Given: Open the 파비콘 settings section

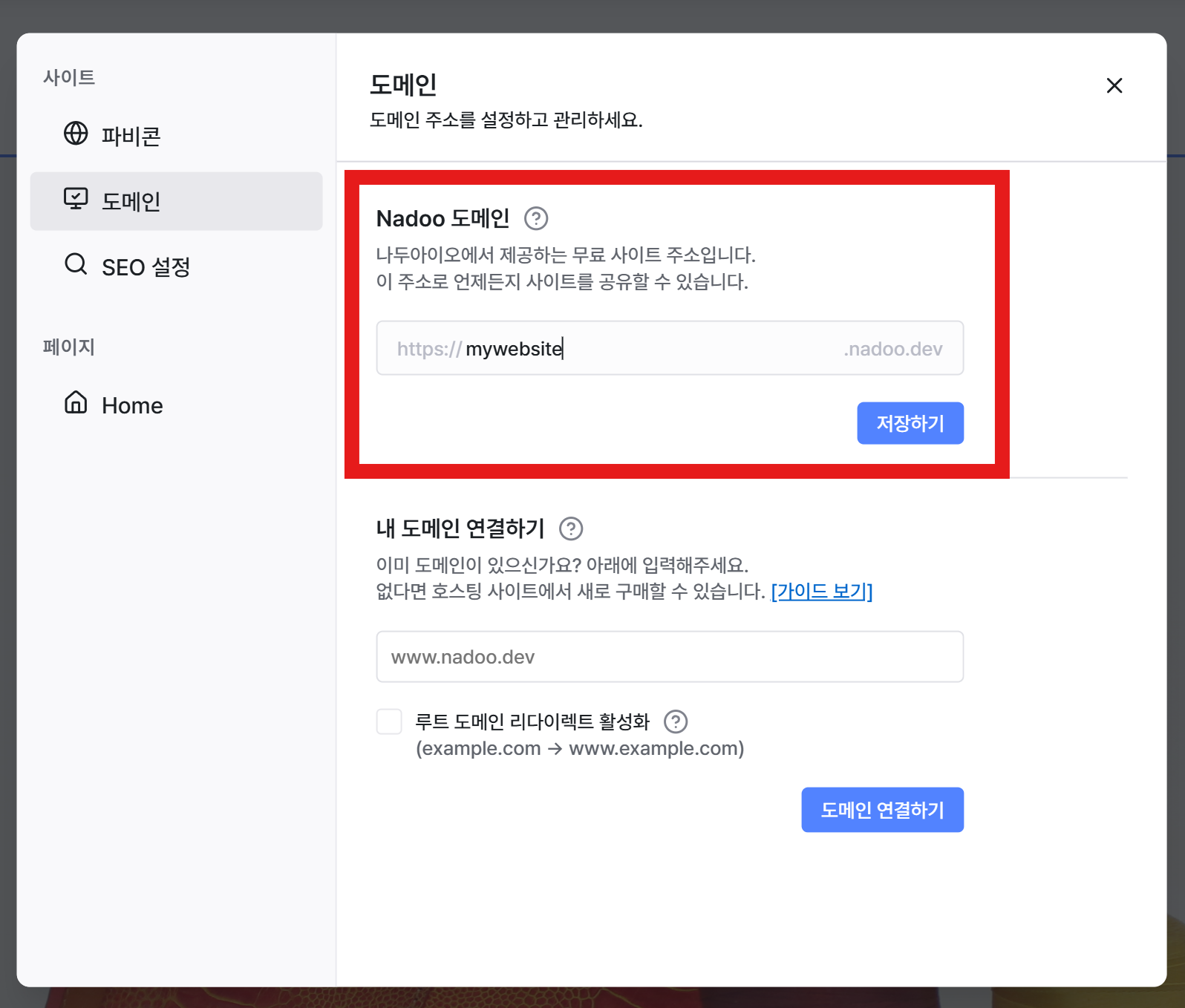Looking at the screenshot, I should 176,135.
